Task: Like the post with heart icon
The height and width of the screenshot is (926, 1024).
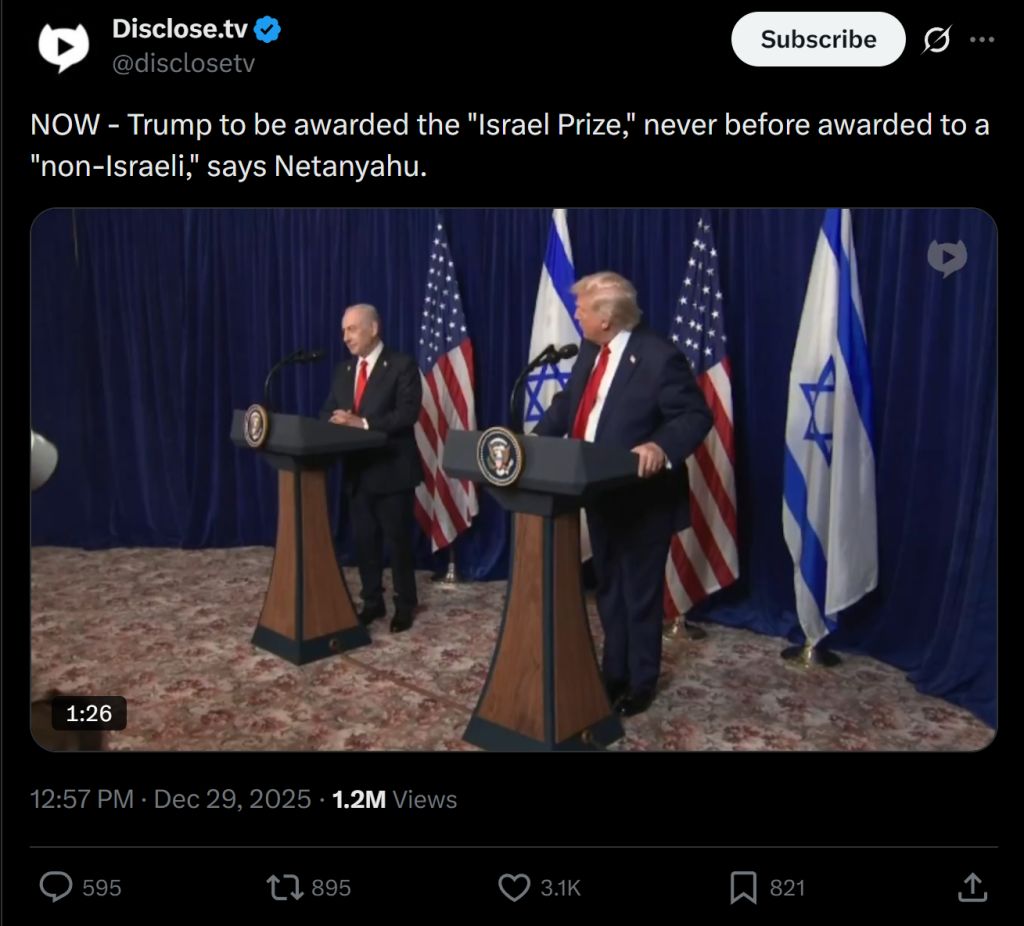Action: pos(514,887)
